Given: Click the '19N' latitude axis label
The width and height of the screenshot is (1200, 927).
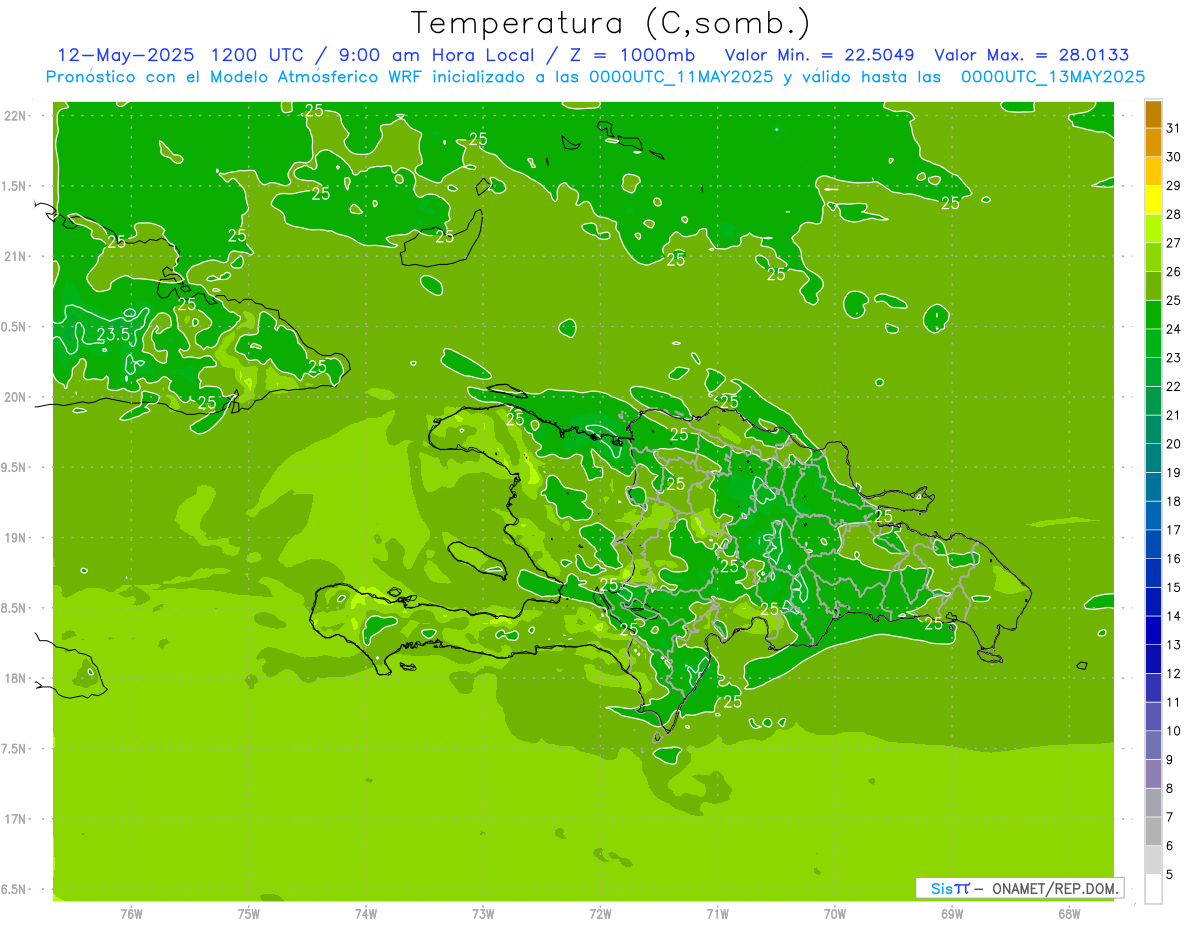Looking at the screenshot, I should (14, 538).
